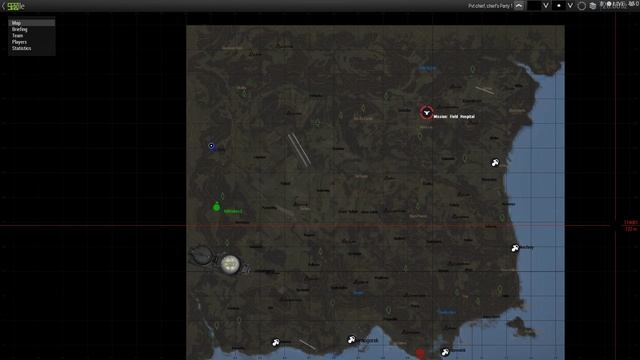Image resolution: width=640 pixels, height=360 pixels.
Task: Click the white dot marker shape selector
Action: tap(559, 6)
